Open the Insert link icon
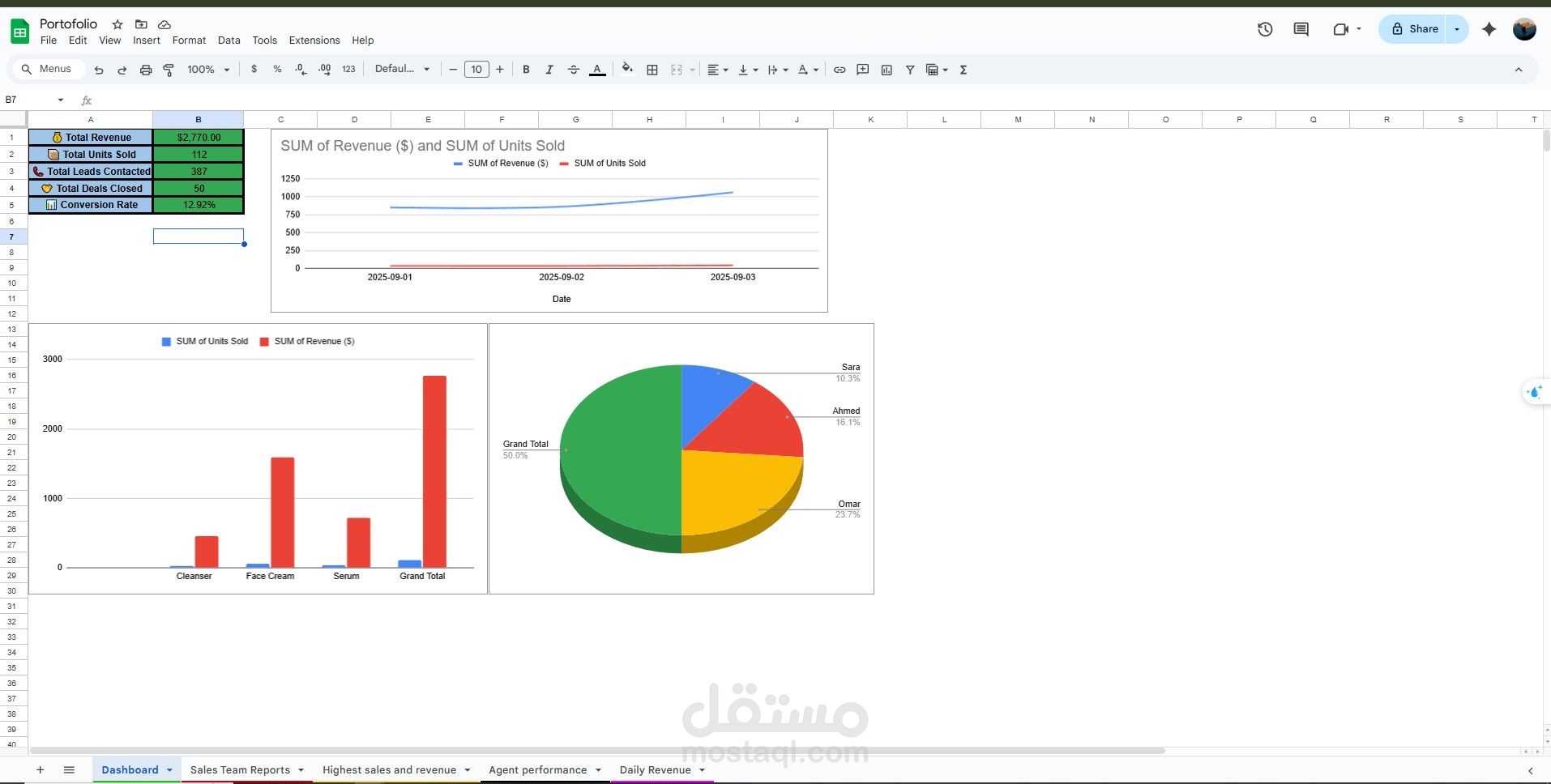Screen dimensions: 1551x784 pos(839,70)
